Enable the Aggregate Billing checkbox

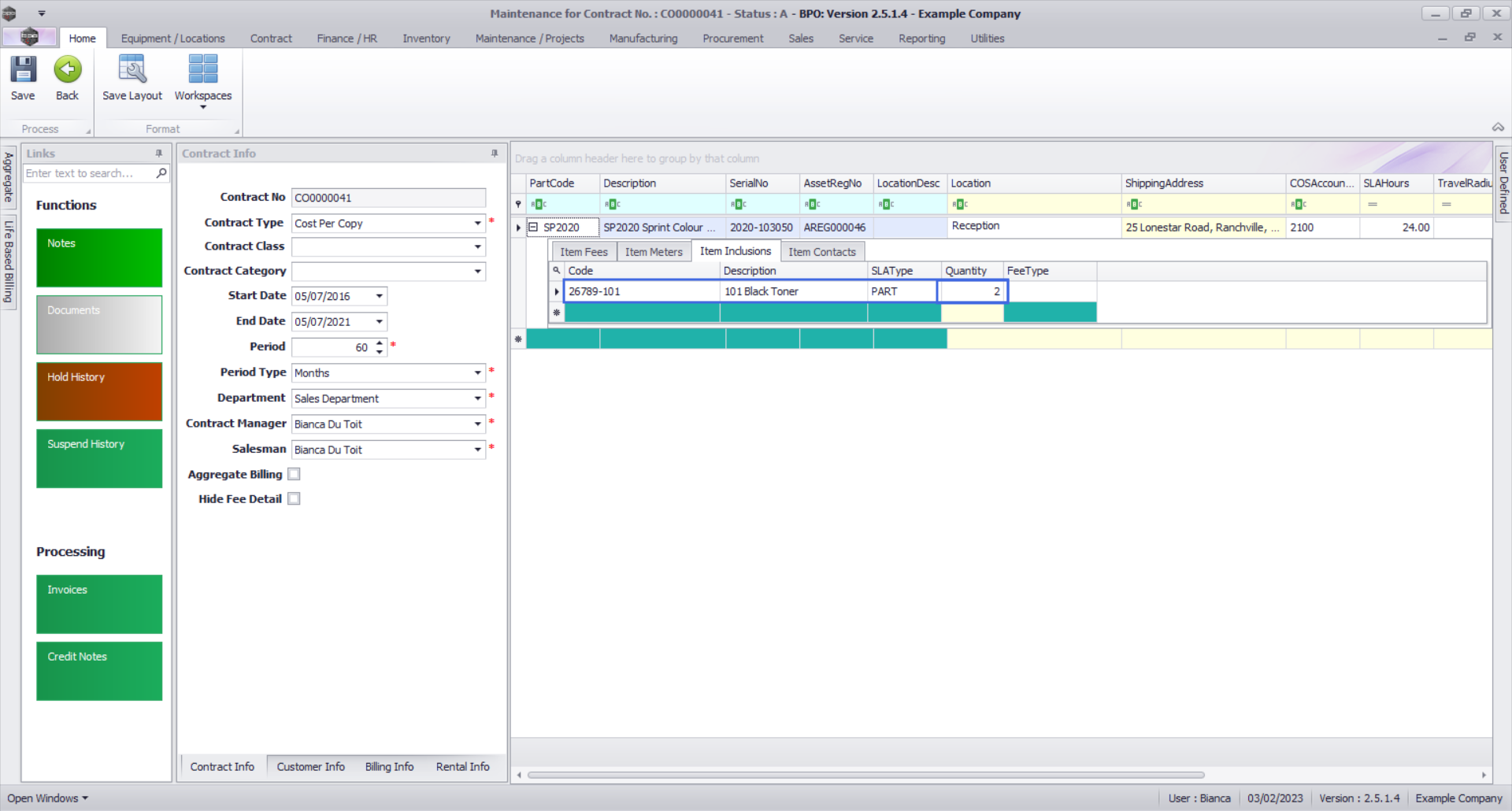(294, 474)
